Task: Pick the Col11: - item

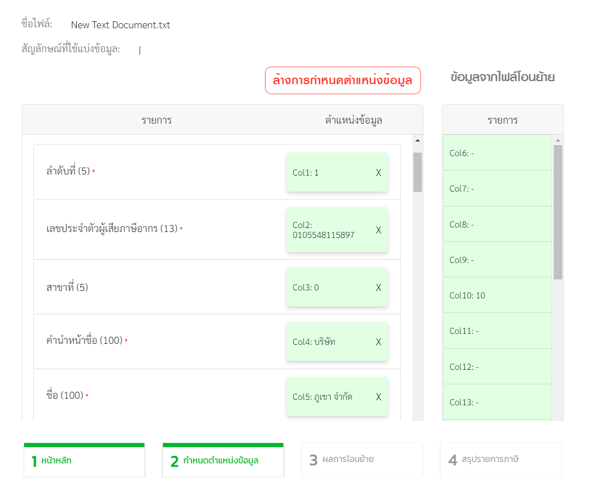Action: pos(497,331)
